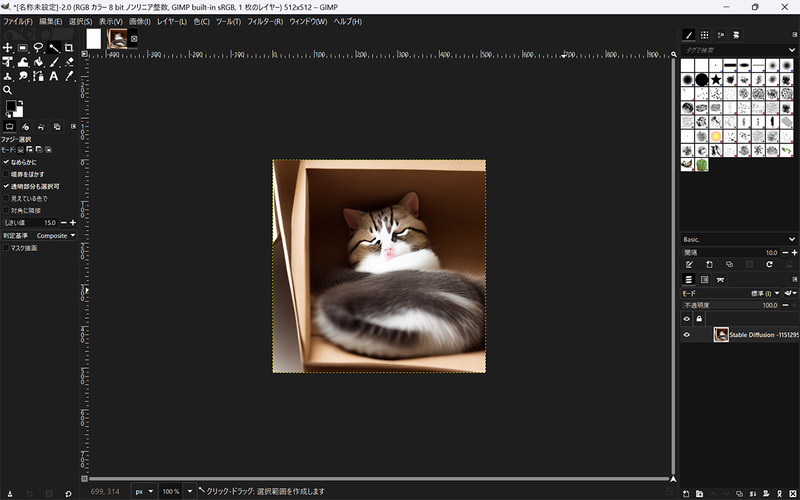
Task: Expand the brush tag filter dropdown
Action: pyautogui.click(x=791, y=50)
